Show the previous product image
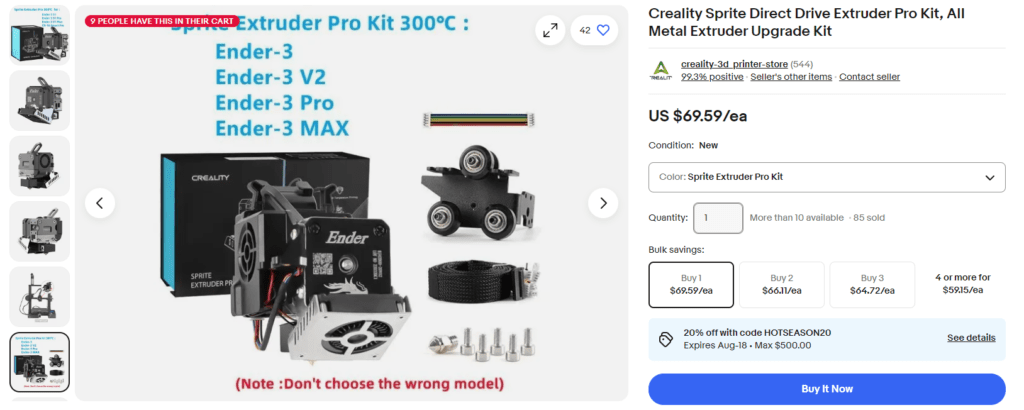 click(100, 203)
